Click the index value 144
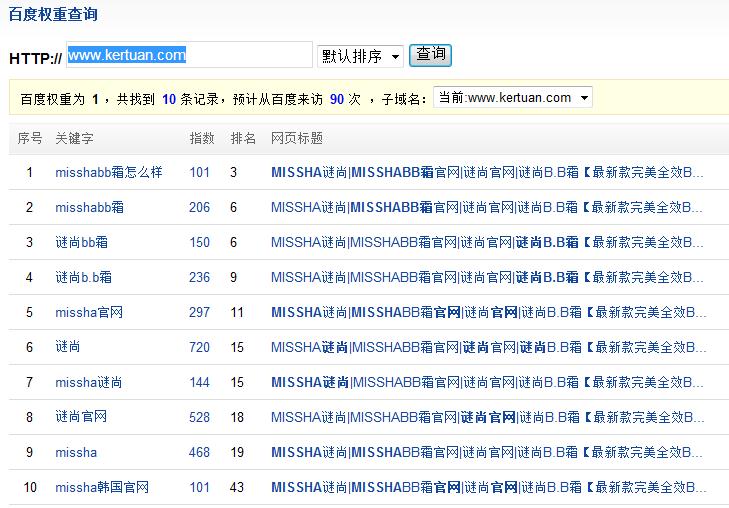Screen dimensions: 729x508 pos(199,383)
